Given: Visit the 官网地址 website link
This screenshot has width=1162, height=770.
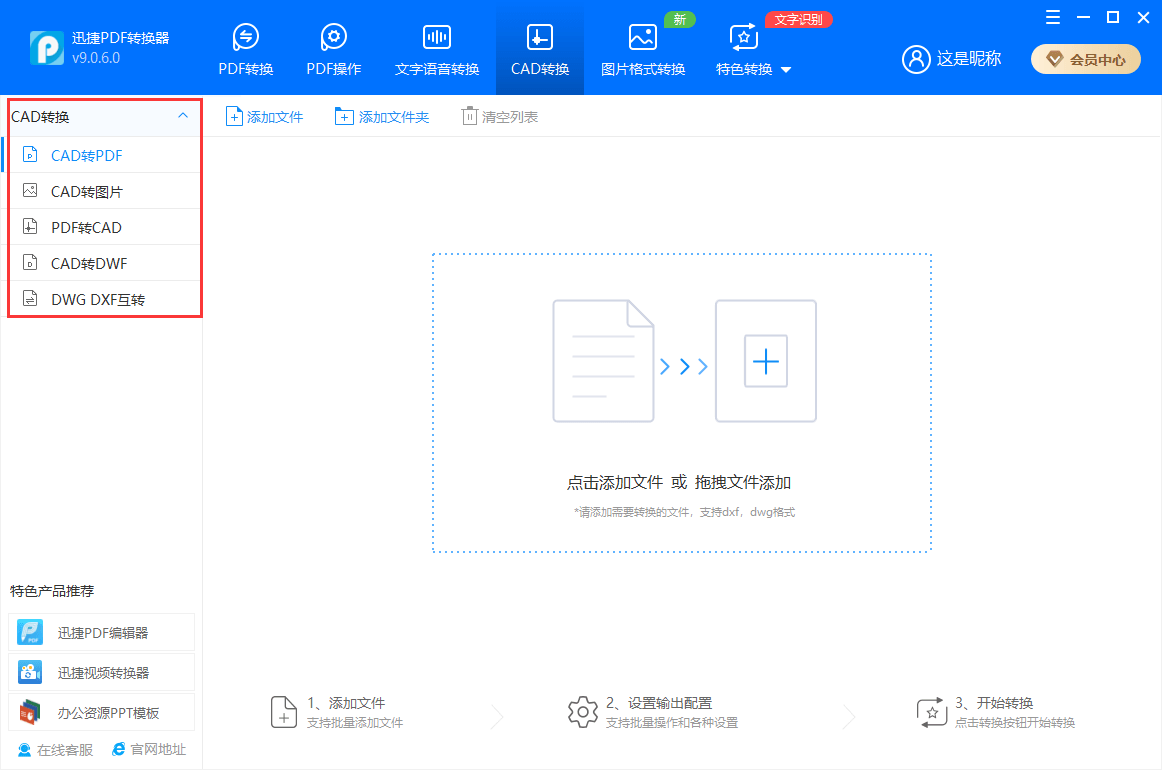Looking at the screenshot, I should pyautogui.click(x=149, y=749).
